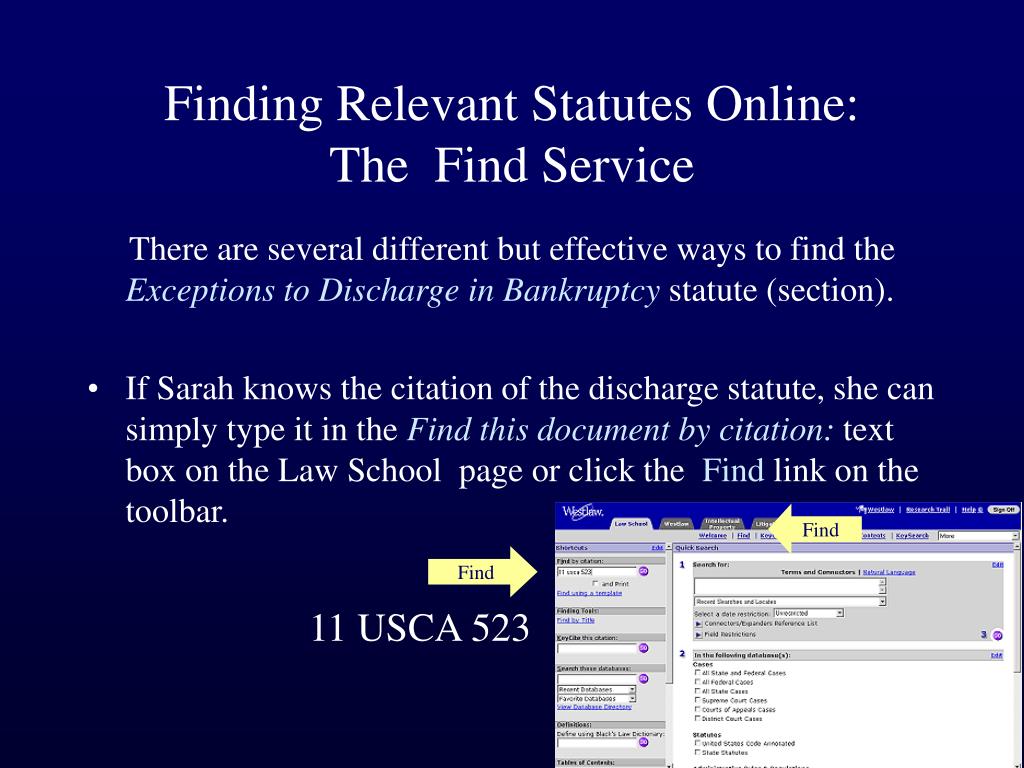Click 'Find using a template' link
Image resolution: width=1024 pixels, height=768 pixels.
(589, 593)
